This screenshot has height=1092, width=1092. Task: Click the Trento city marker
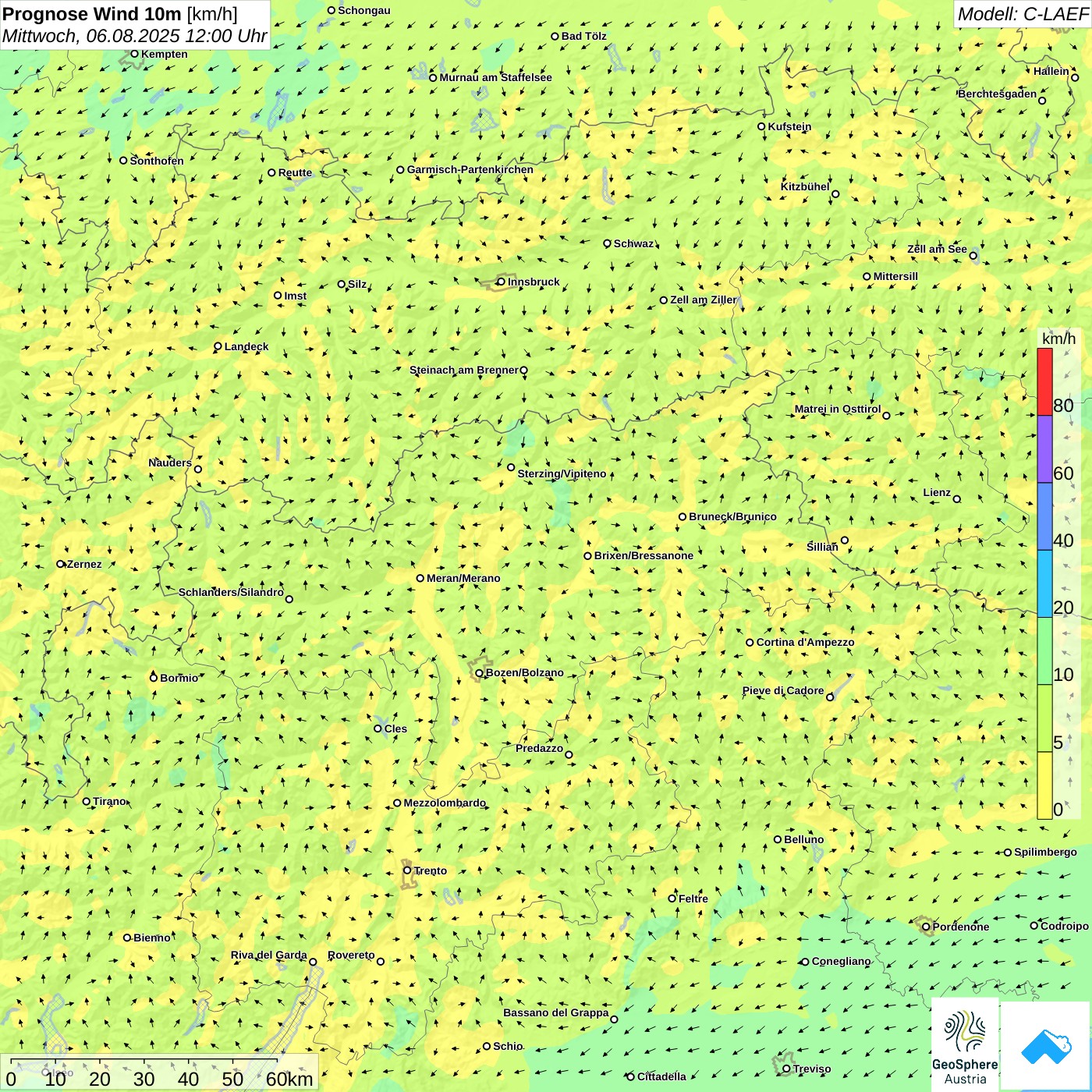pos(407,870)
